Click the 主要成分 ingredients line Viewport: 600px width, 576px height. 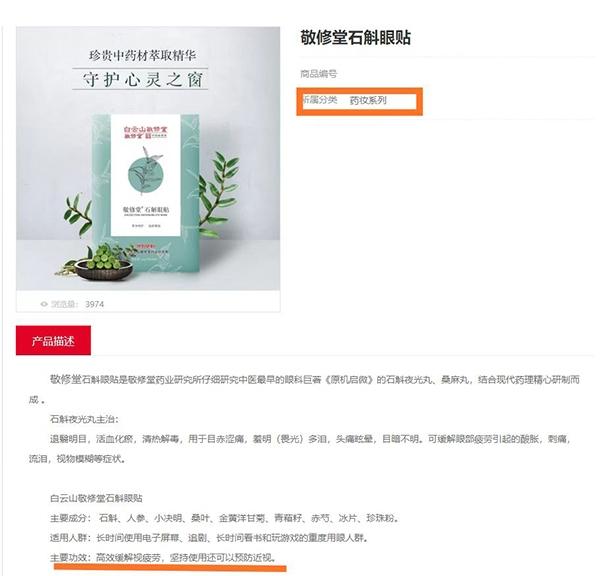225,518
